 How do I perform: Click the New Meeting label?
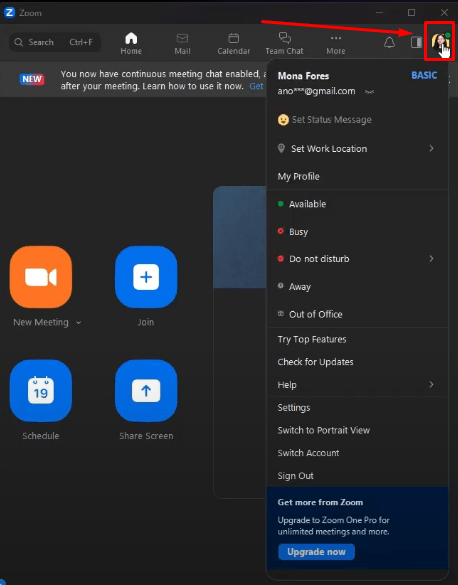tap(41, 322)
